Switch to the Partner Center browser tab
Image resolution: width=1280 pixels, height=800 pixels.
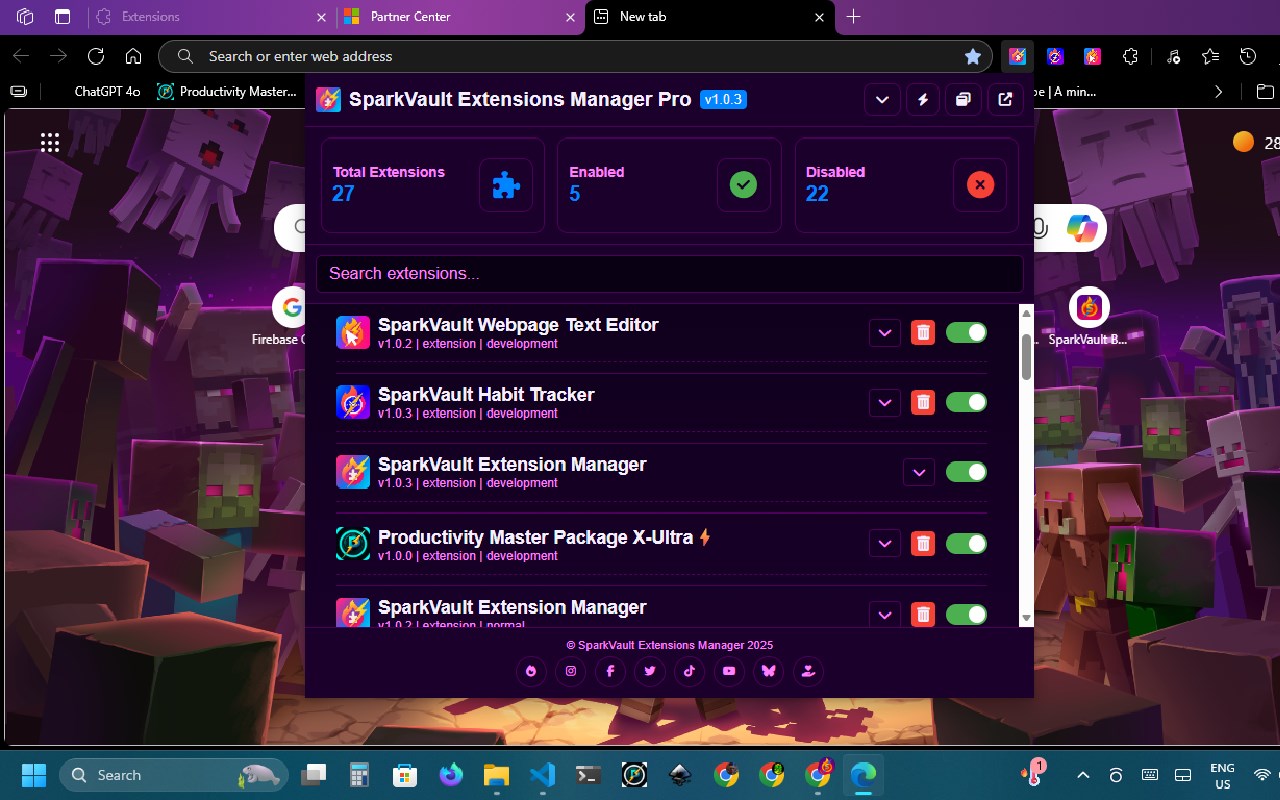(460, 17)
